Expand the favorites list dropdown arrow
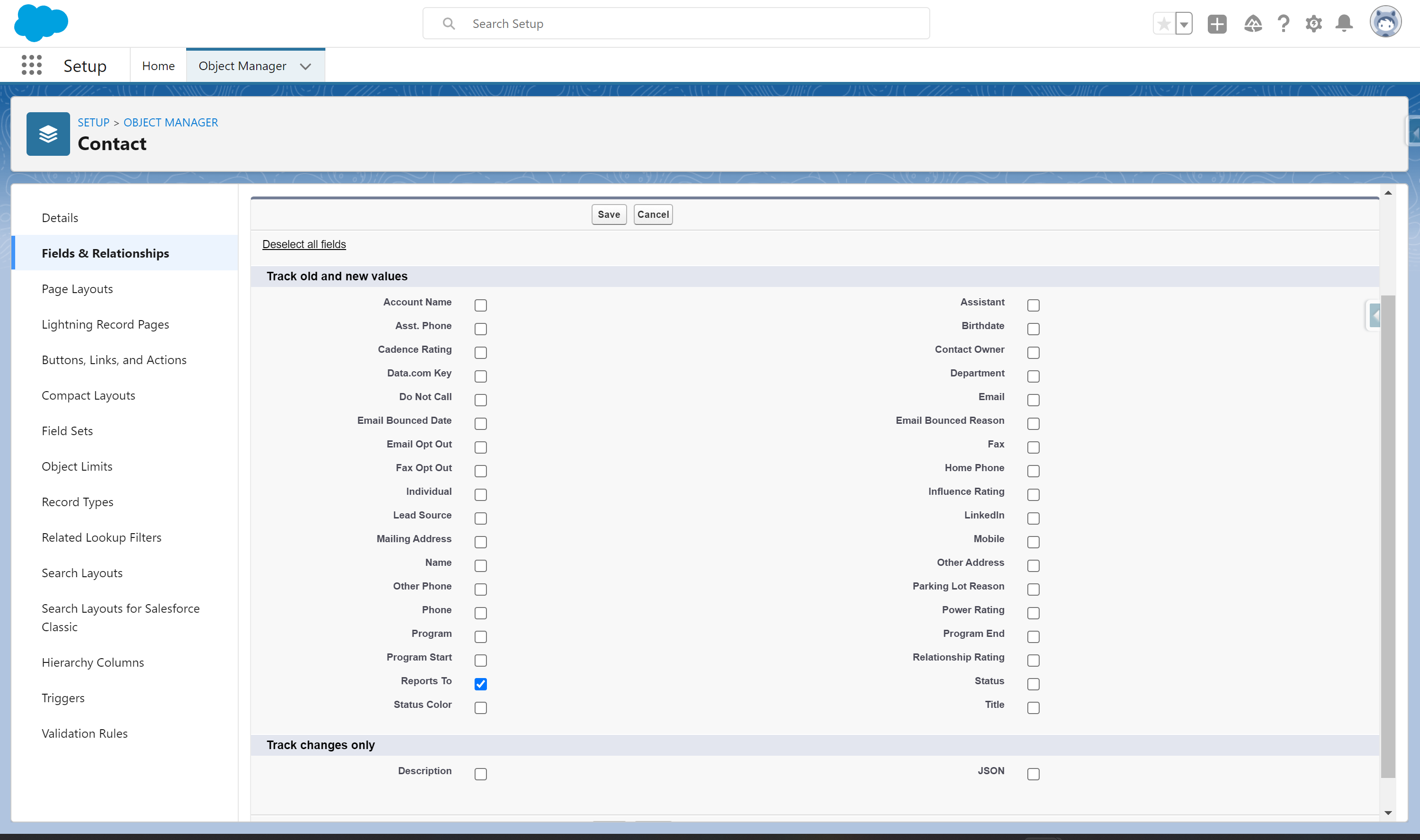This screenshot has width=1420, height=840. pos(1184,24)
